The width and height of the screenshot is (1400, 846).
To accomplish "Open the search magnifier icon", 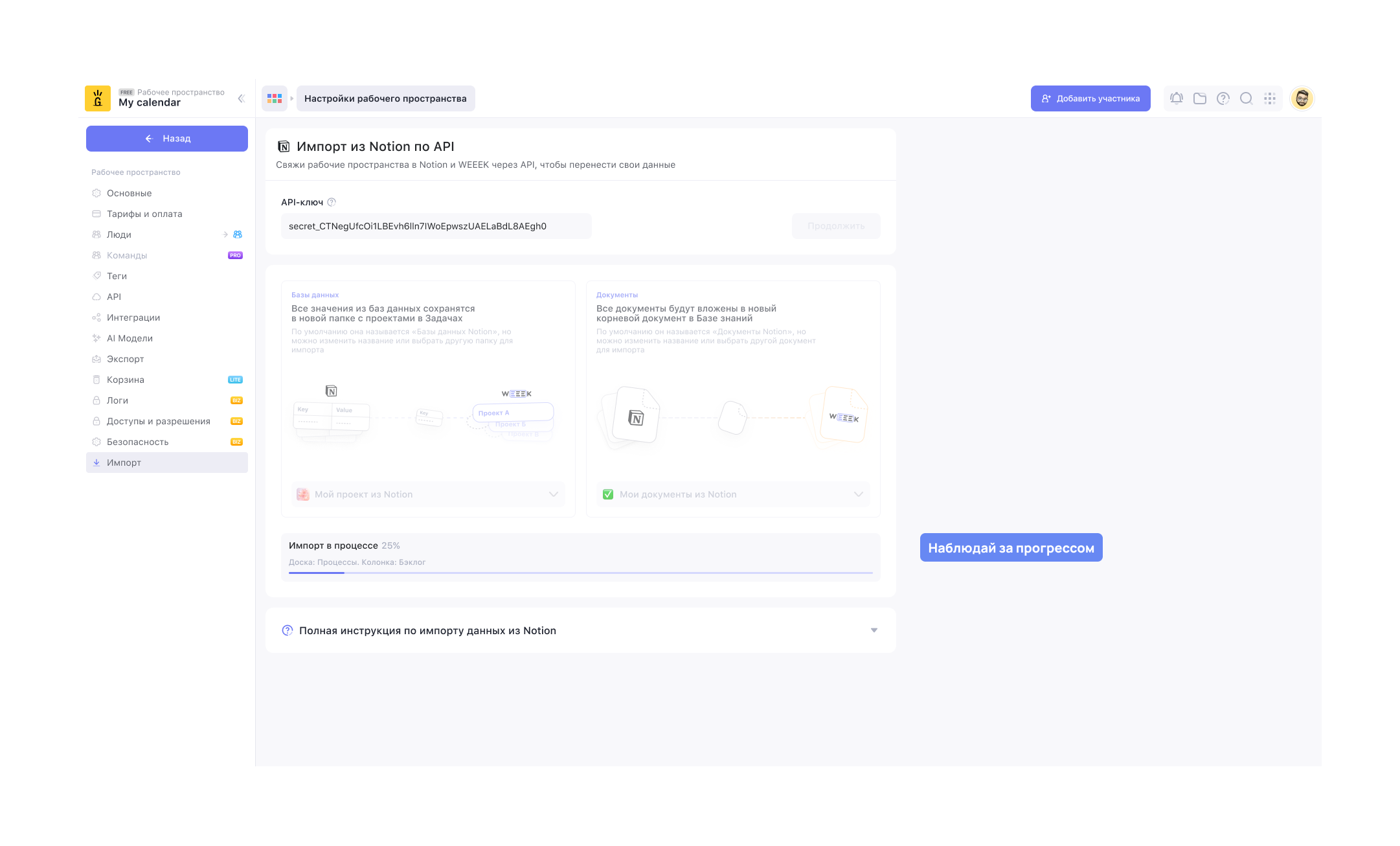I will pos(1247,98).
